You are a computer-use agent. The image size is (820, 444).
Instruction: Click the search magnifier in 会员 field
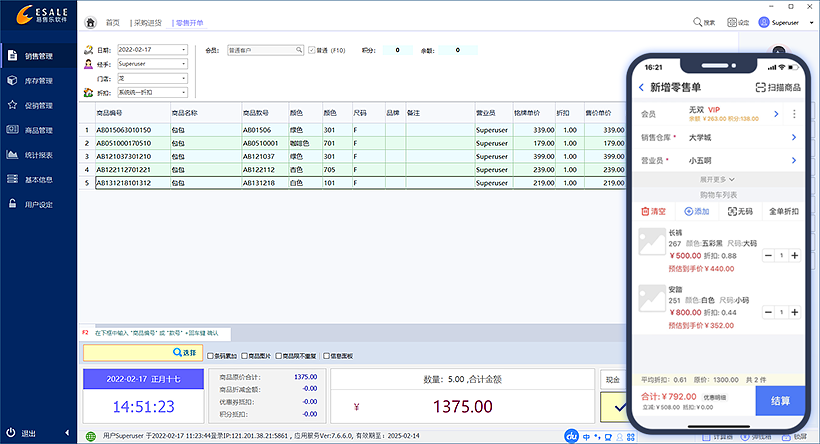pos(299,49)
